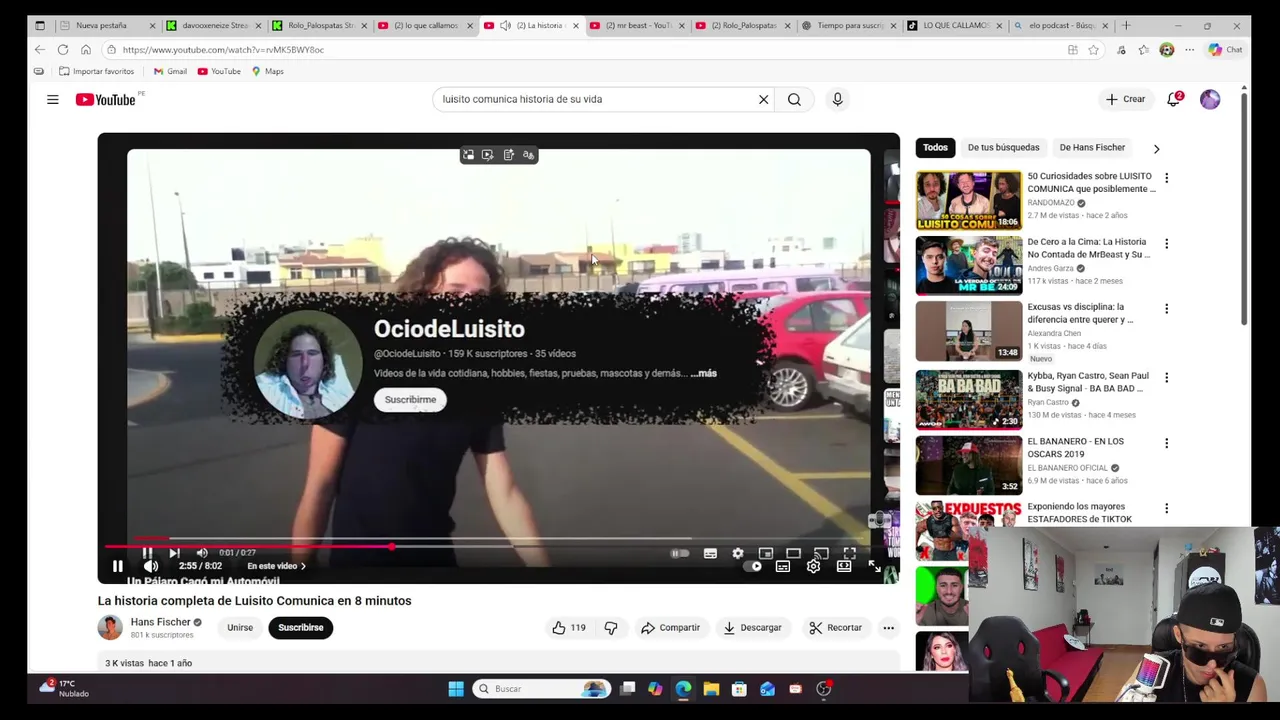Reload the page with the refresh icon
Viewport: 1280px width, 720px height.
click(62, 49)
